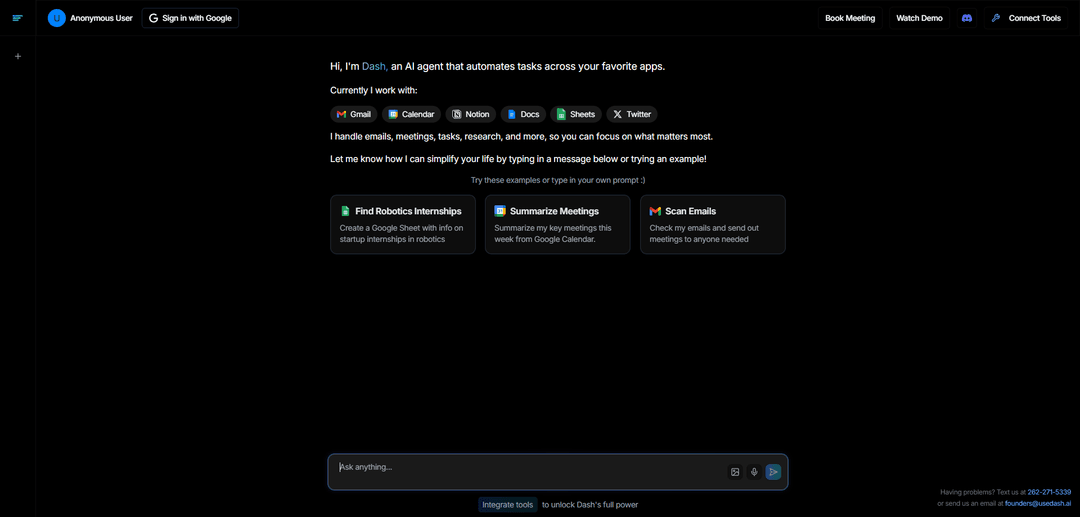Screen dimensions: 1080x517
Task: Open the Anonymous User avatar
Action: coord(56,18)
